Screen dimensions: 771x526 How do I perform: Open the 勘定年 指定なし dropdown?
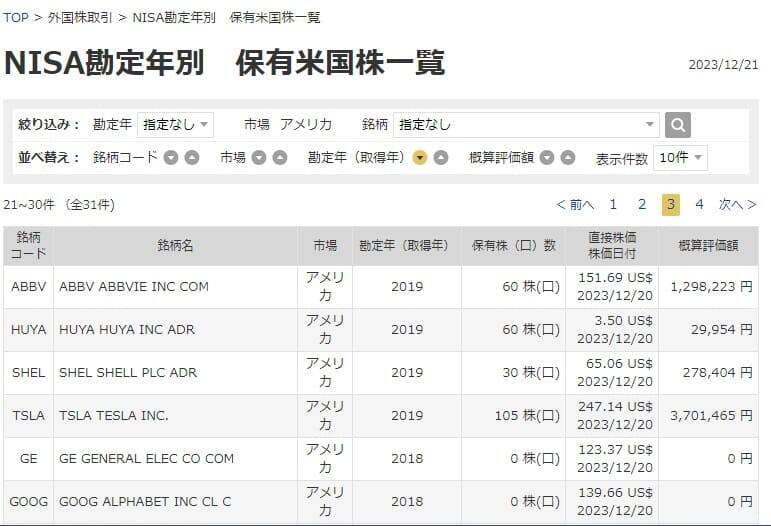(x=176, y=125)
